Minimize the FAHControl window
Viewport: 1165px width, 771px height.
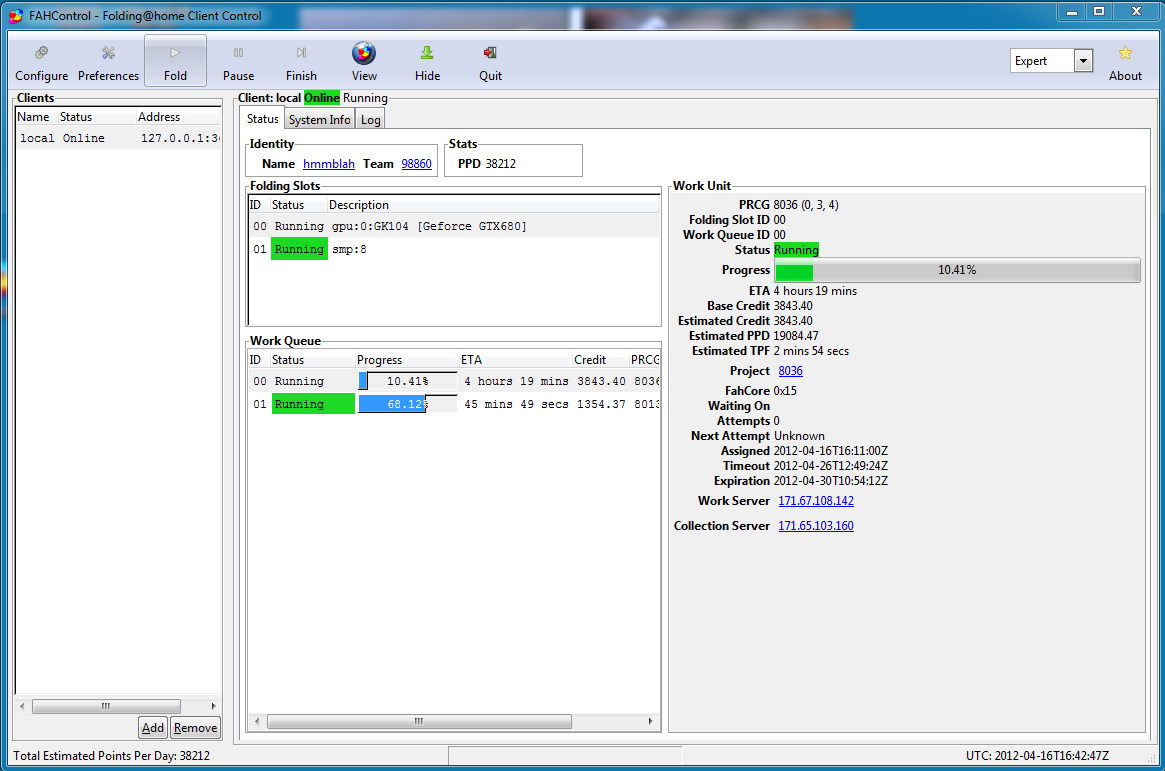(x=1071, y=11)
